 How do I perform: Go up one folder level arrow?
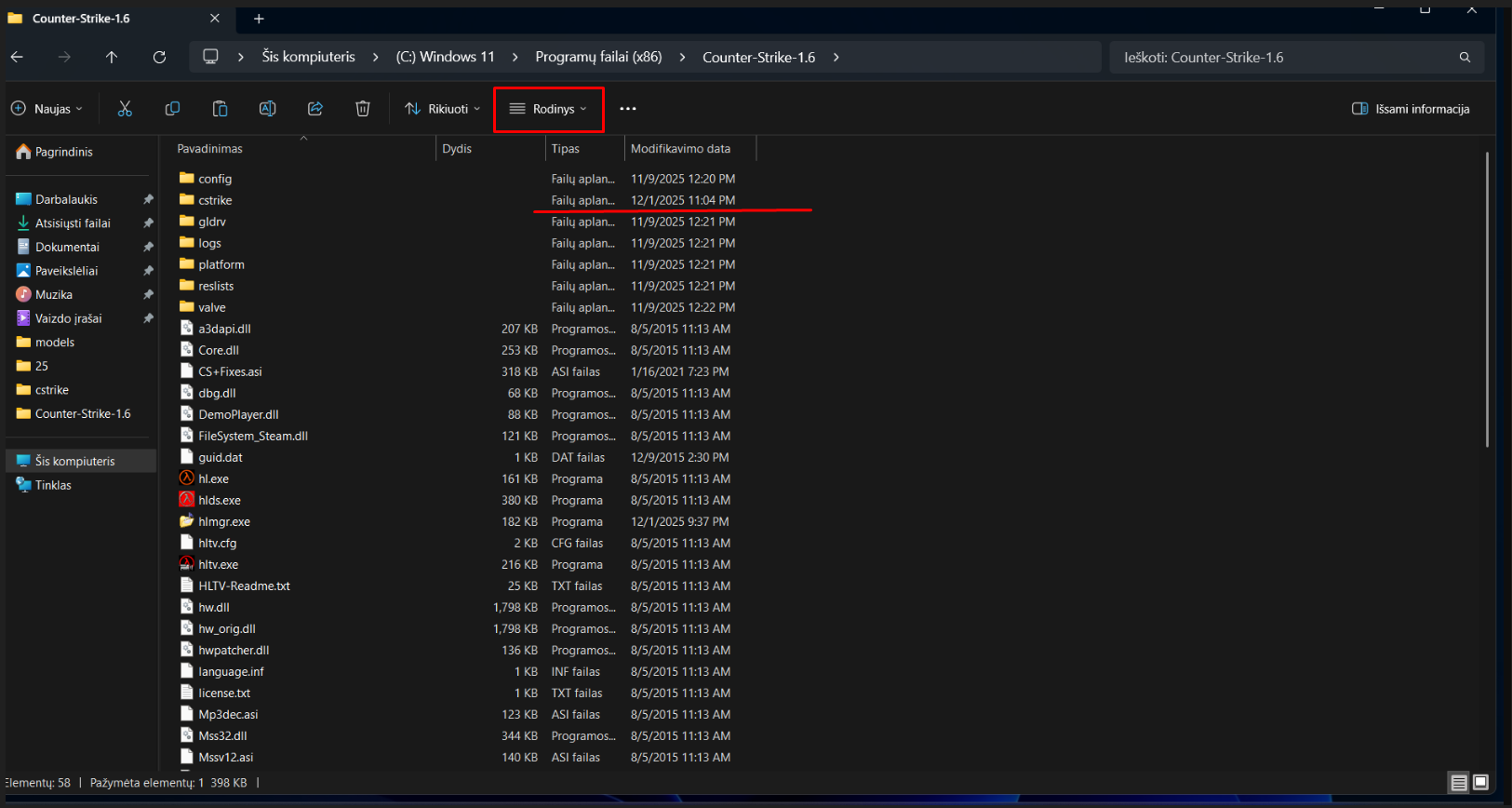coord(112,57)
